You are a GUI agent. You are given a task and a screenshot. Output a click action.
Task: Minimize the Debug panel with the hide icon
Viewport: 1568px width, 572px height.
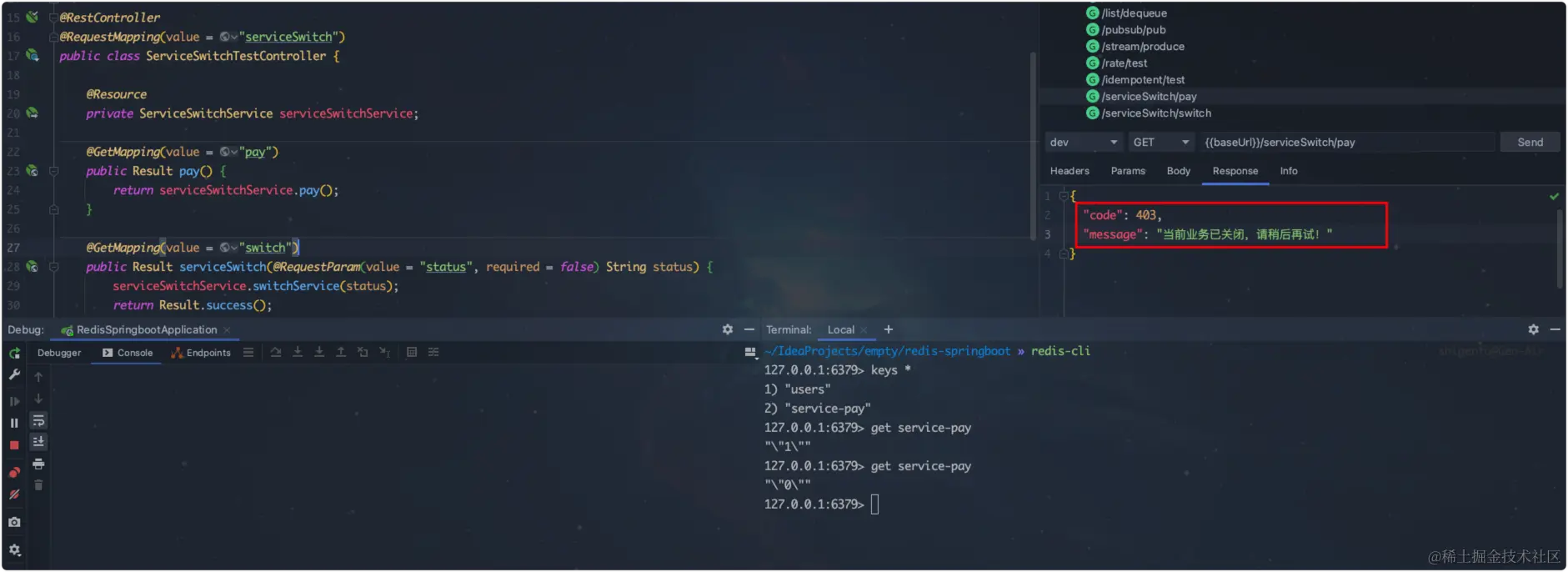tap(749, 329)
